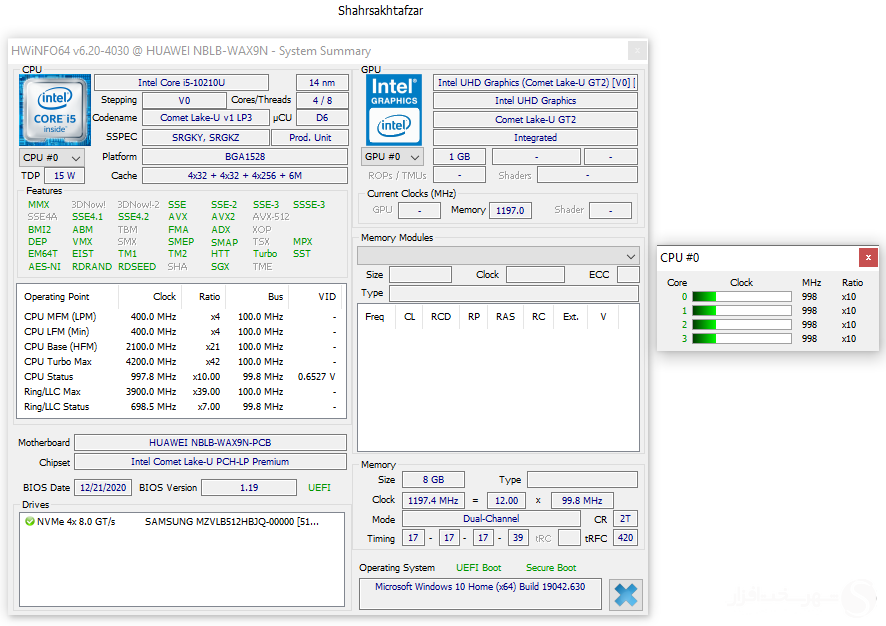Click the Intel Core i5 CPU logo
Viewport: 886px width, 626px height.
coord(55,110)
